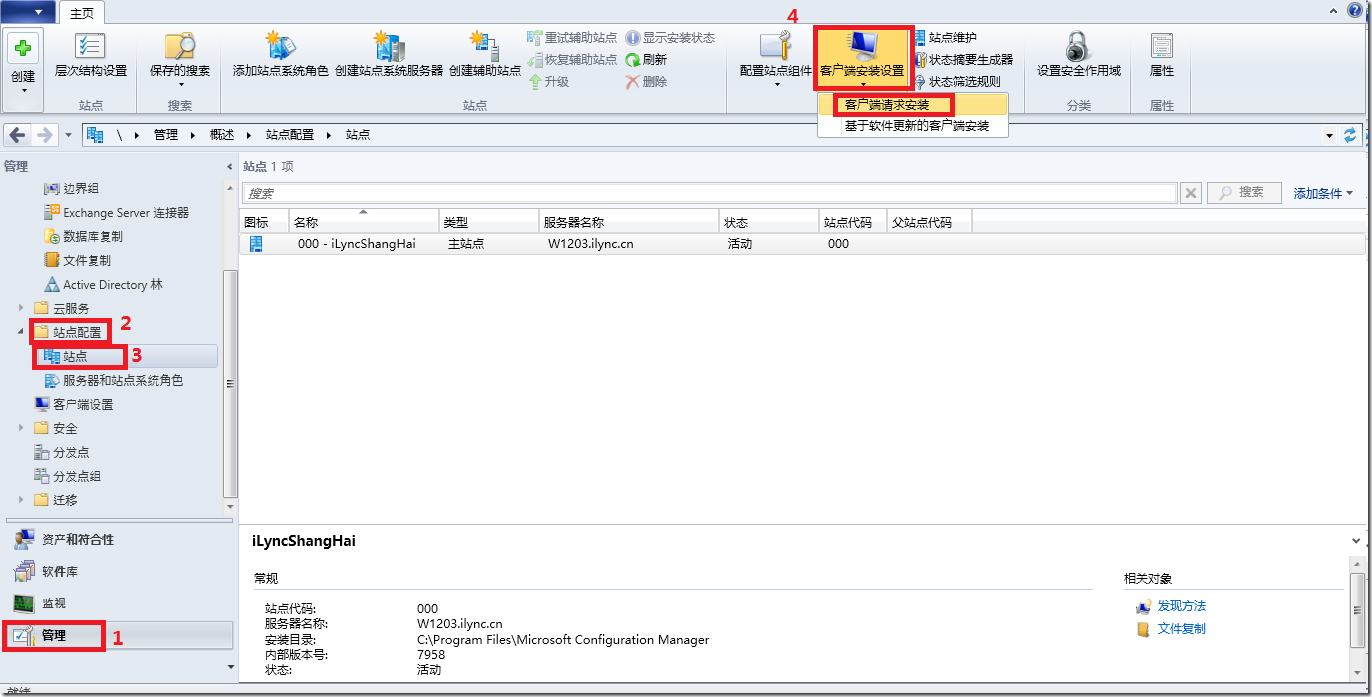Image resolution: width=1372 pixels, height=697 pixels.
Task: Open the 发现方法 related object link
Action: pos(1181,606)
